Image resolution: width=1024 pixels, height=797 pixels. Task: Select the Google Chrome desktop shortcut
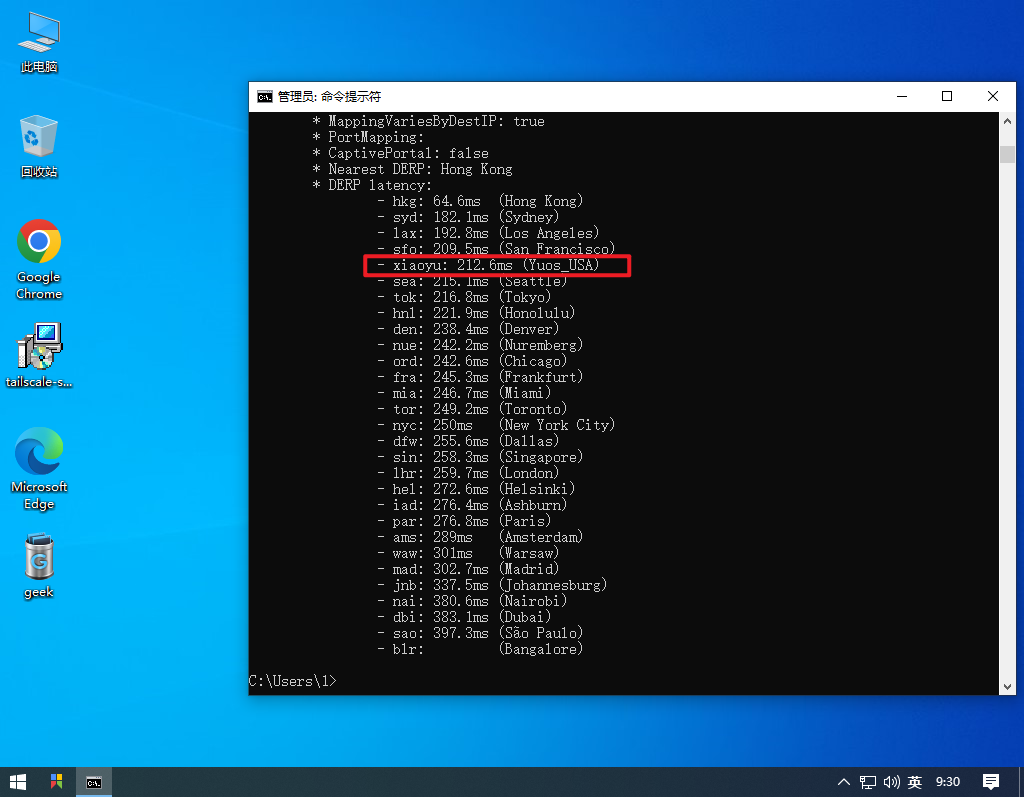tap(39, 260)
